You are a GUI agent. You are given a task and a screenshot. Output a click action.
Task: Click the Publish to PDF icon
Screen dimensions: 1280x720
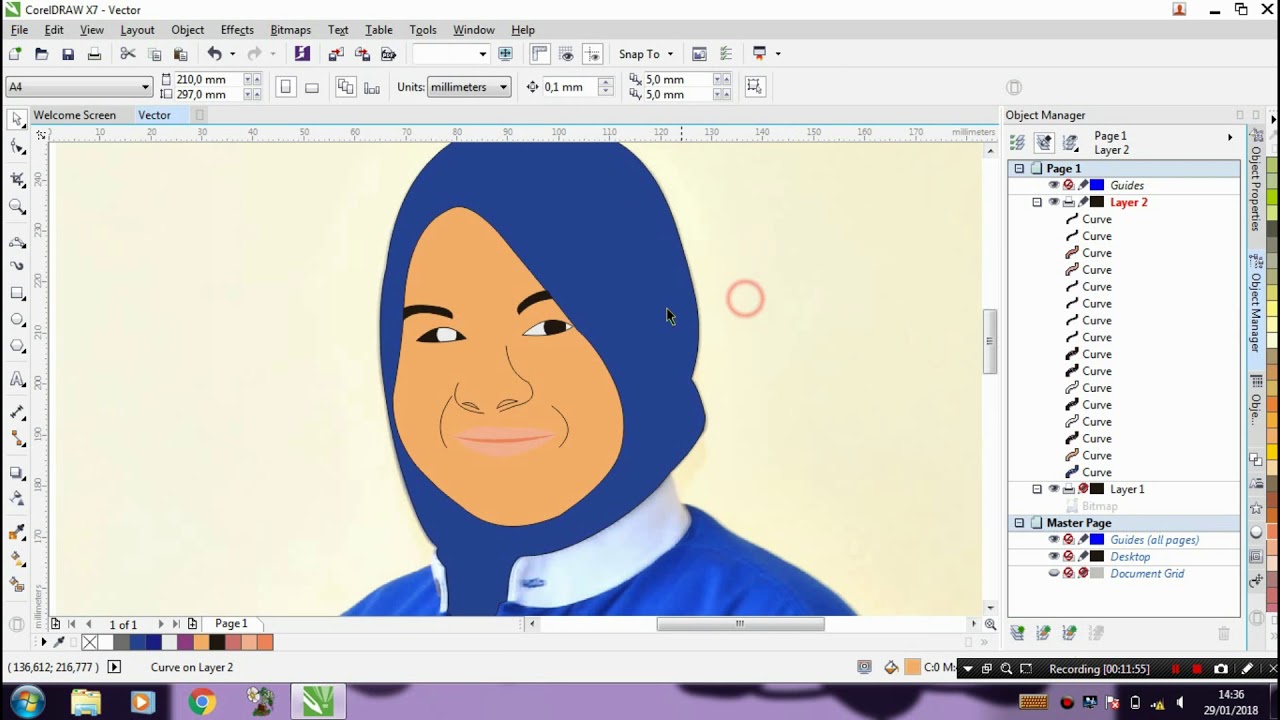coord(389,54)
